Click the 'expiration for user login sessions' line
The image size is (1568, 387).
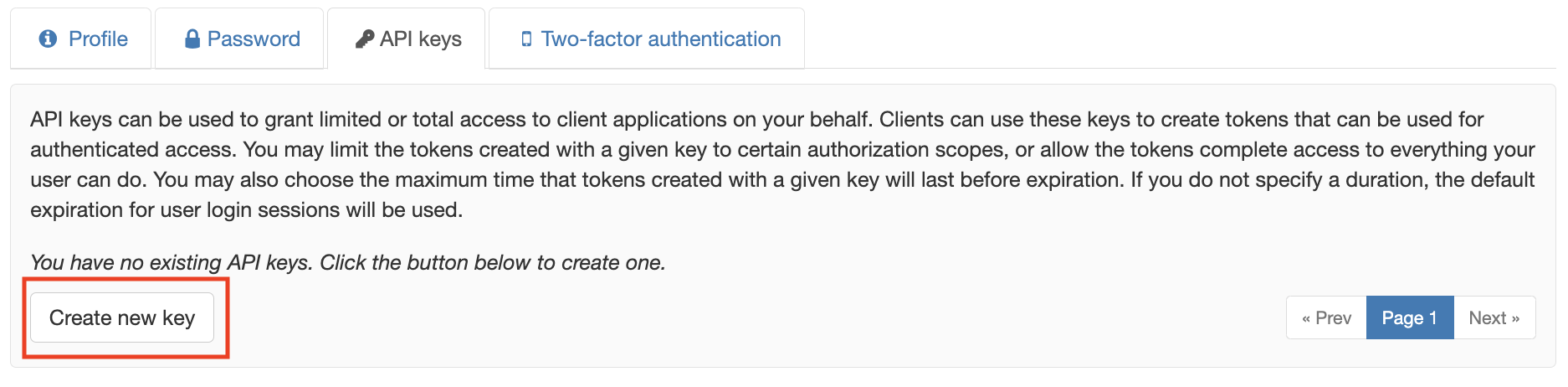click(x=246, y=210)
